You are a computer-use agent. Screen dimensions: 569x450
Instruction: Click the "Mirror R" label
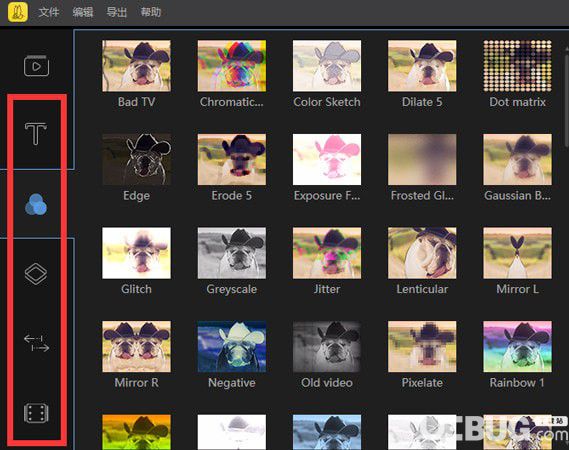tap(136, 383)
